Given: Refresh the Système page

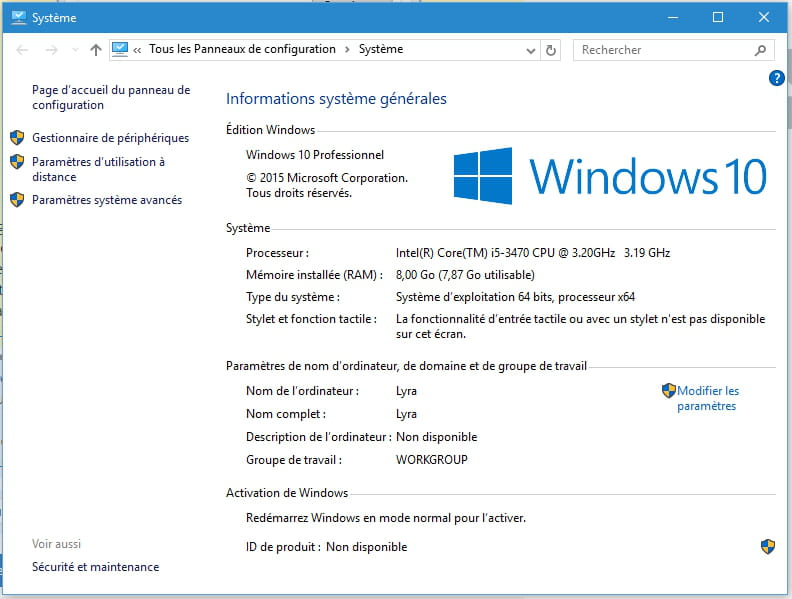Looking at the screenshot, I should (x=551, y=50).
